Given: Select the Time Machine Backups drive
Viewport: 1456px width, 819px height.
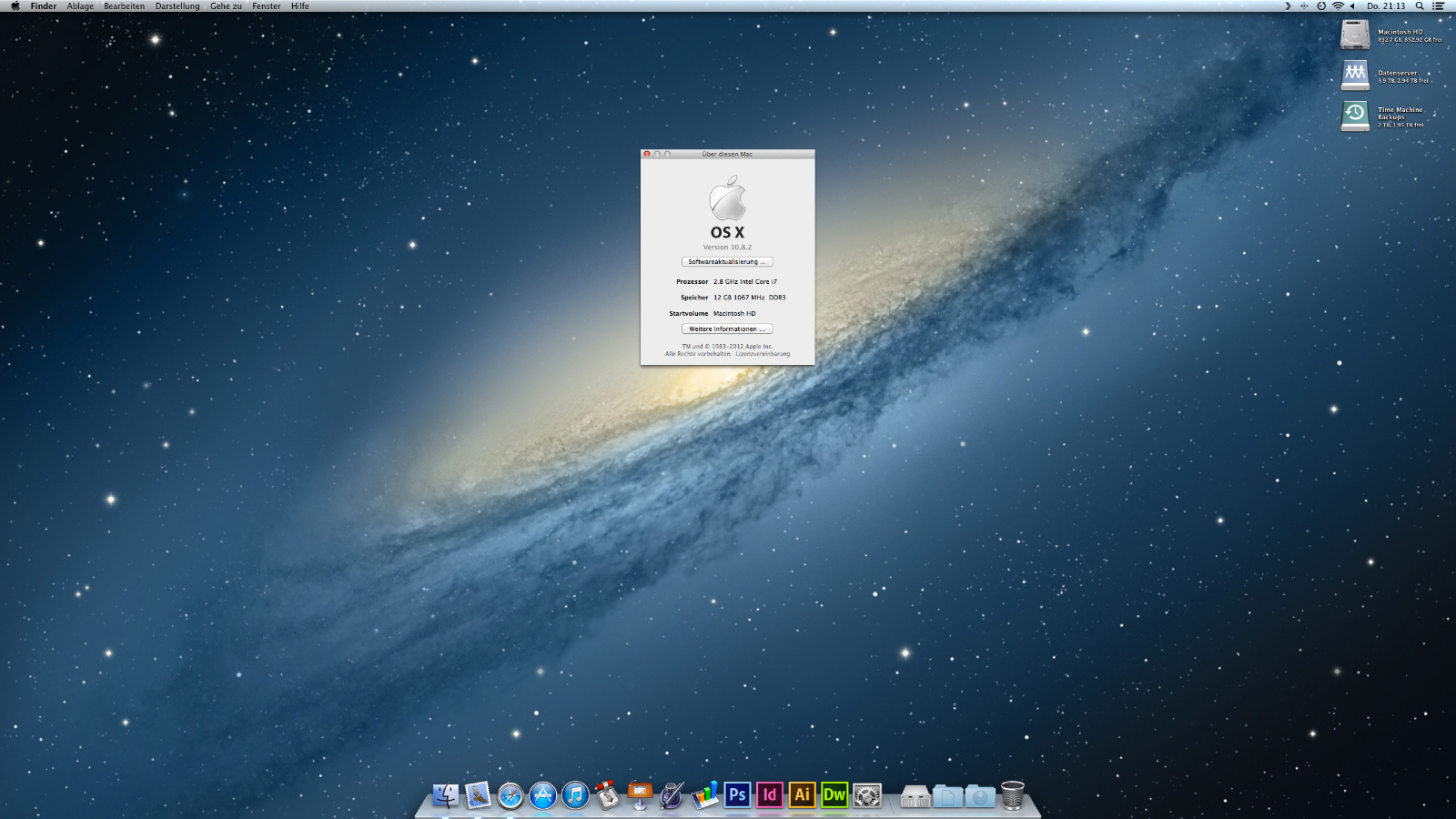Looking at the screenshot, I should click(1355, 116).
